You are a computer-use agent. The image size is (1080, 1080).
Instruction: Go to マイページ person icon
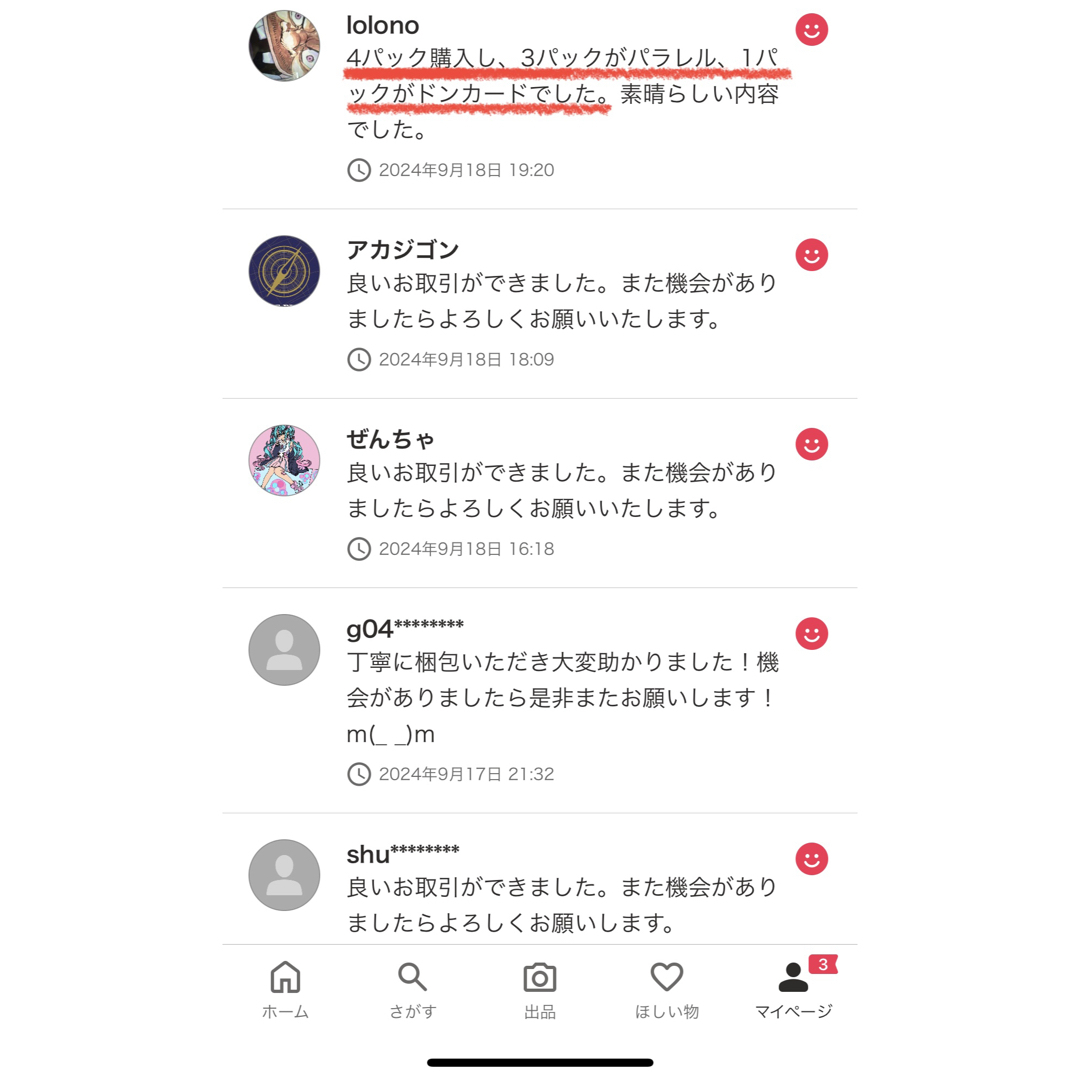point(793,977)
